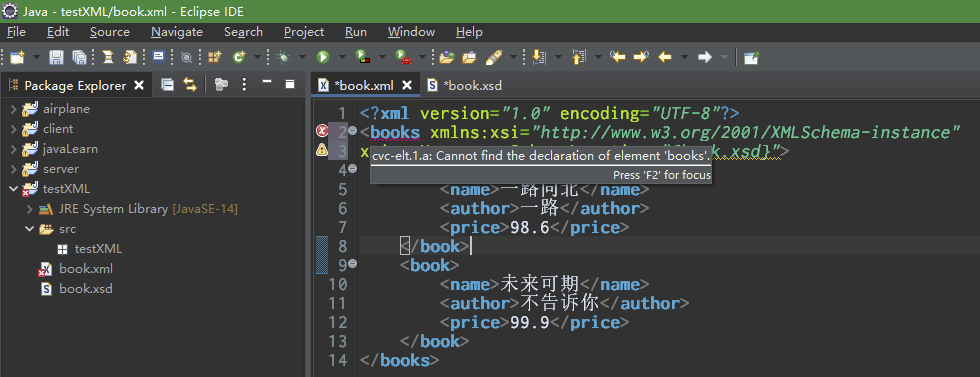Select book.xsd in Package Explorer
This screenshot has height=377, width=980.
pos(76,289)
